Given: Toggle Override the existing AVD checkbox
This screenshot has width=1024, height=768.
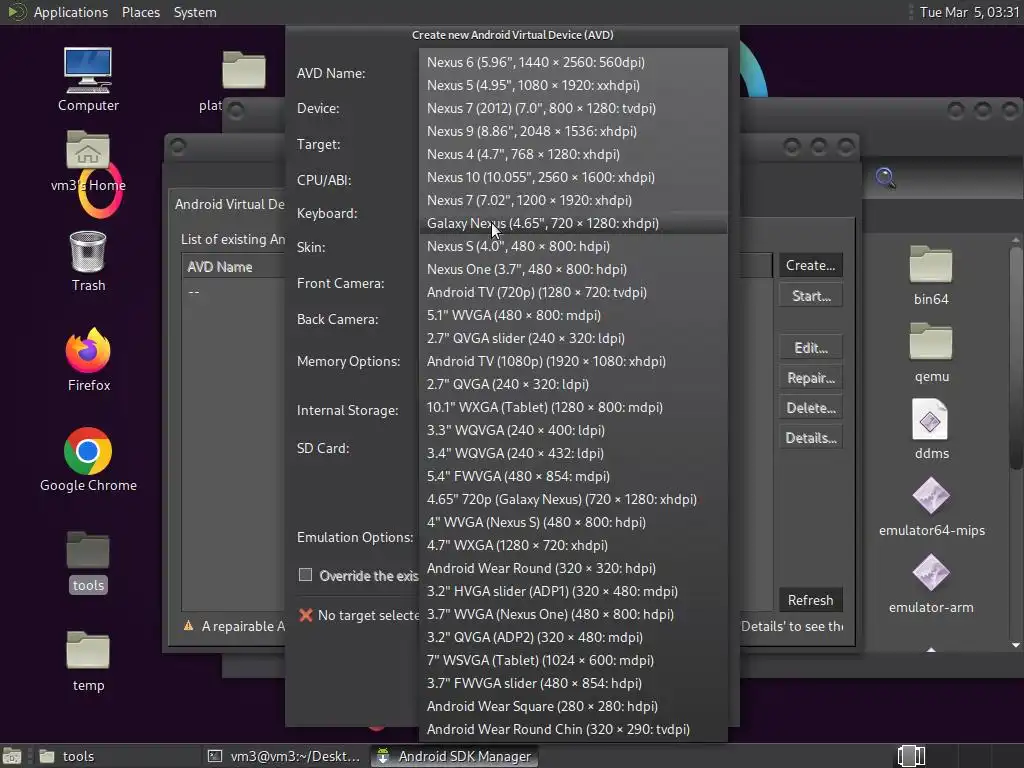Looking at the screenshot, I should click(x=305, y=575).
